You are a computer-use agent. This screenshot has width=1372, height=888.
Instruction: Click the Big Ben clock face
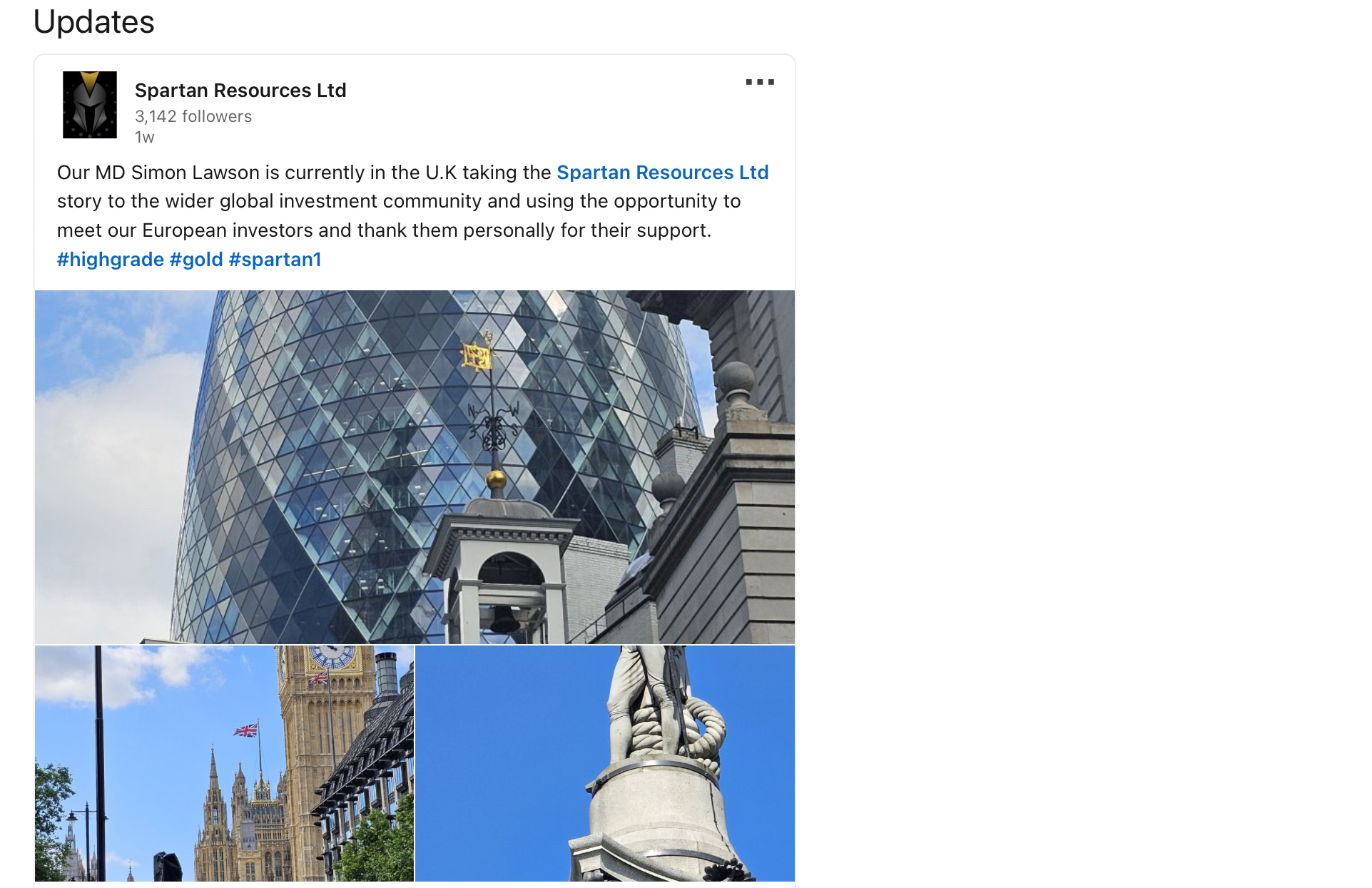[x=332, y=655]
